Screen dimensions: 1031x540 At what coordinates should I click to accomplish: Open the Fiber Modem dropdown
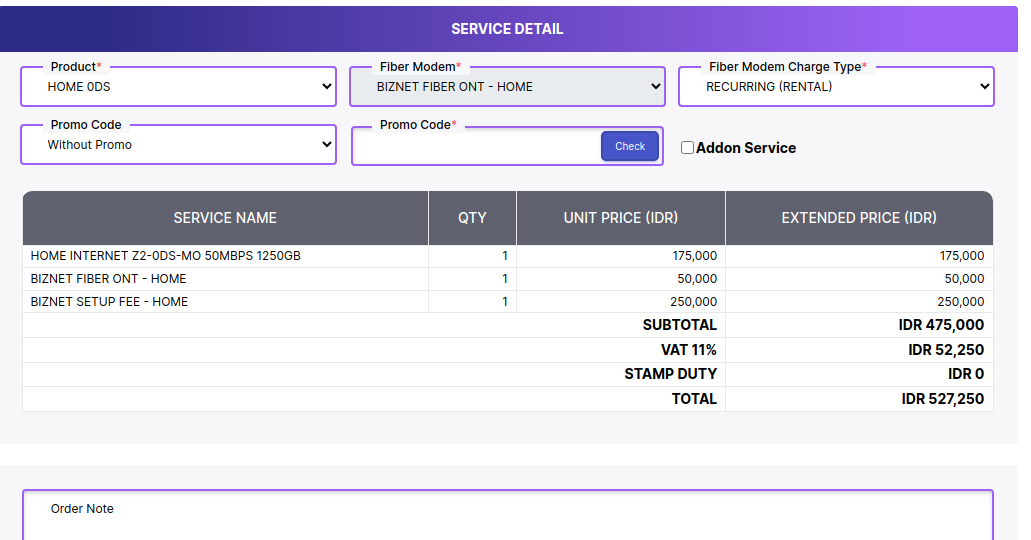coord(507,86)
